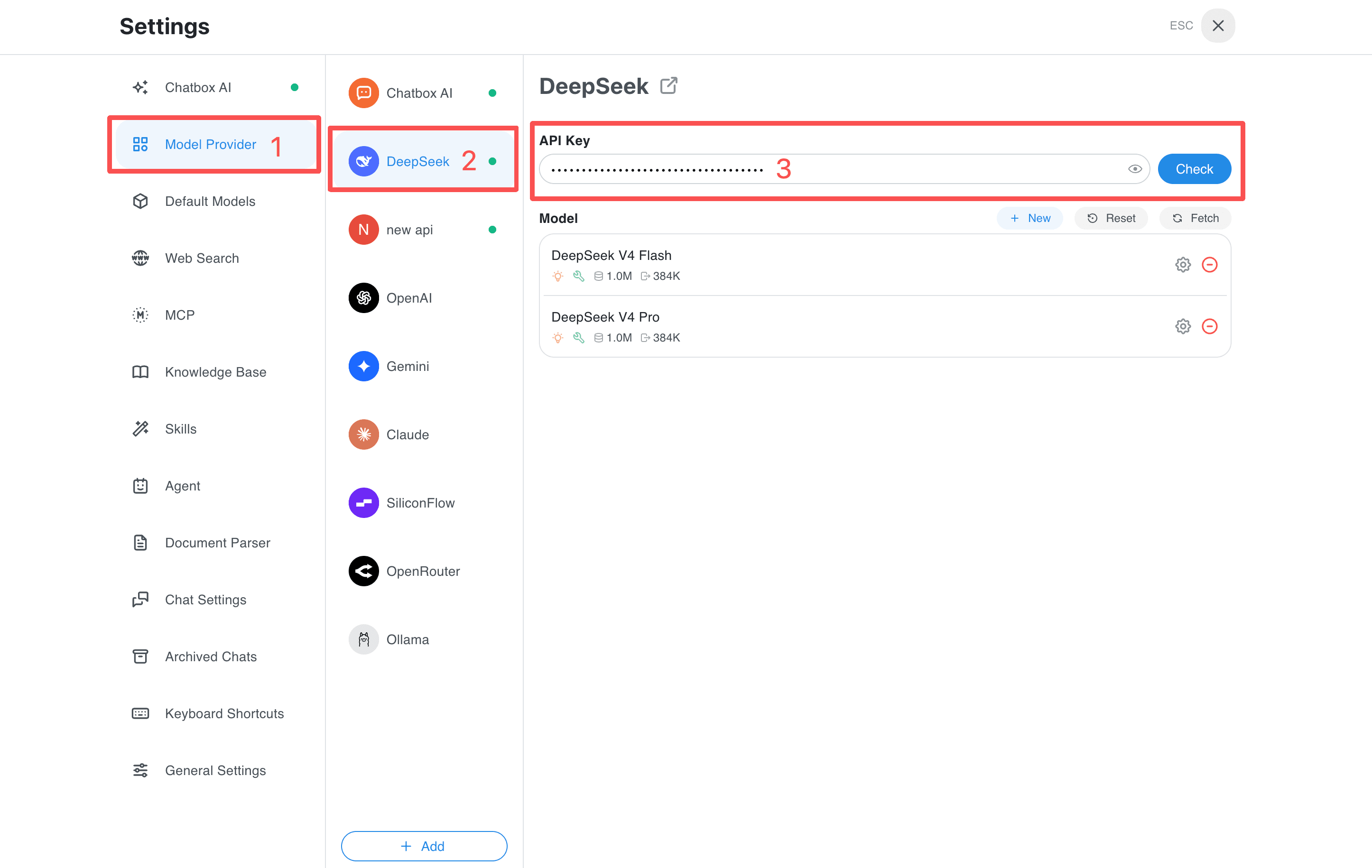
Task: Click the Model Provider grid icon
Action: coord(140,144)
